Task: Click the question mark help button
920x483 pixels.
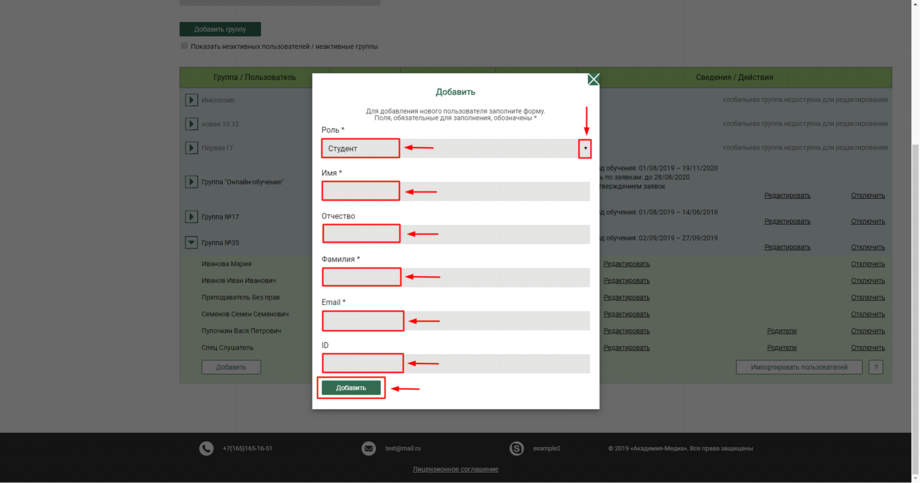Action: (x=875, y=367)
